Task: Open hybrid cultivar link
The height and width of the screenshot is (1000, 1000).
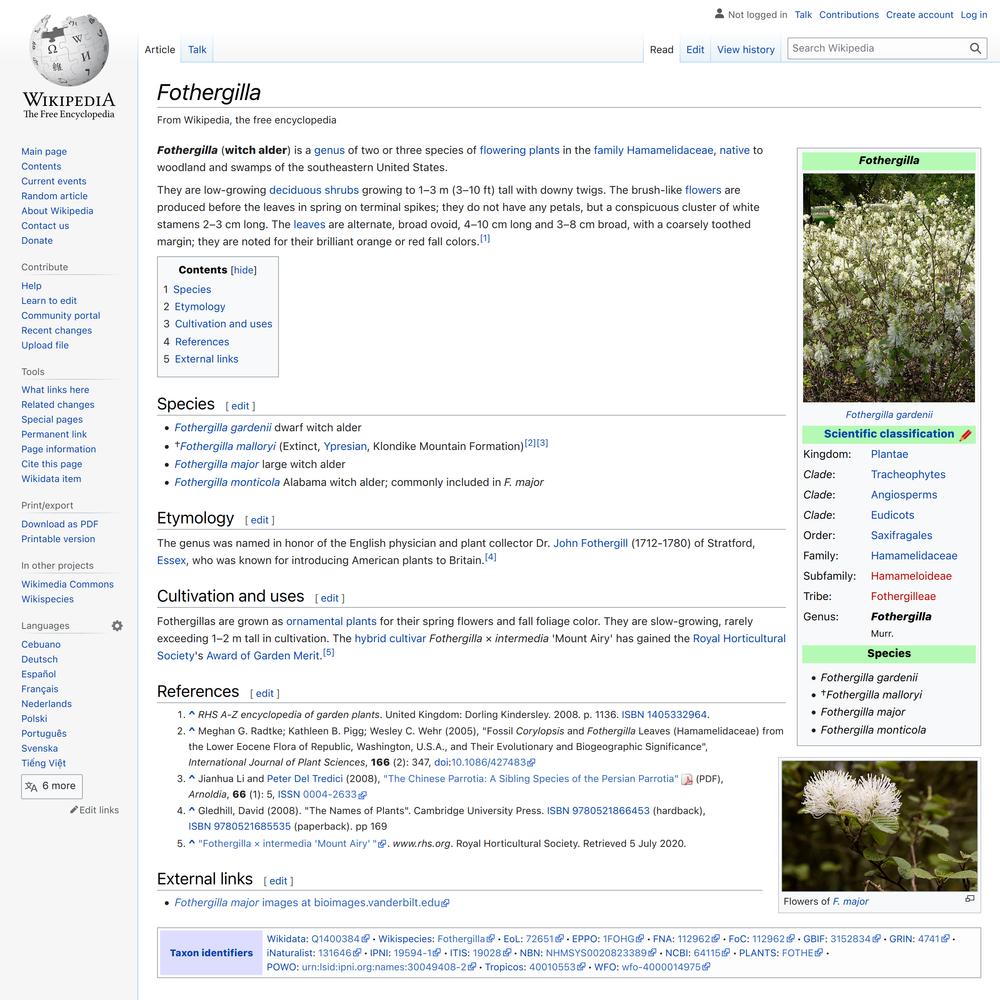Action: pyautogui.click(x=390, y=638)
